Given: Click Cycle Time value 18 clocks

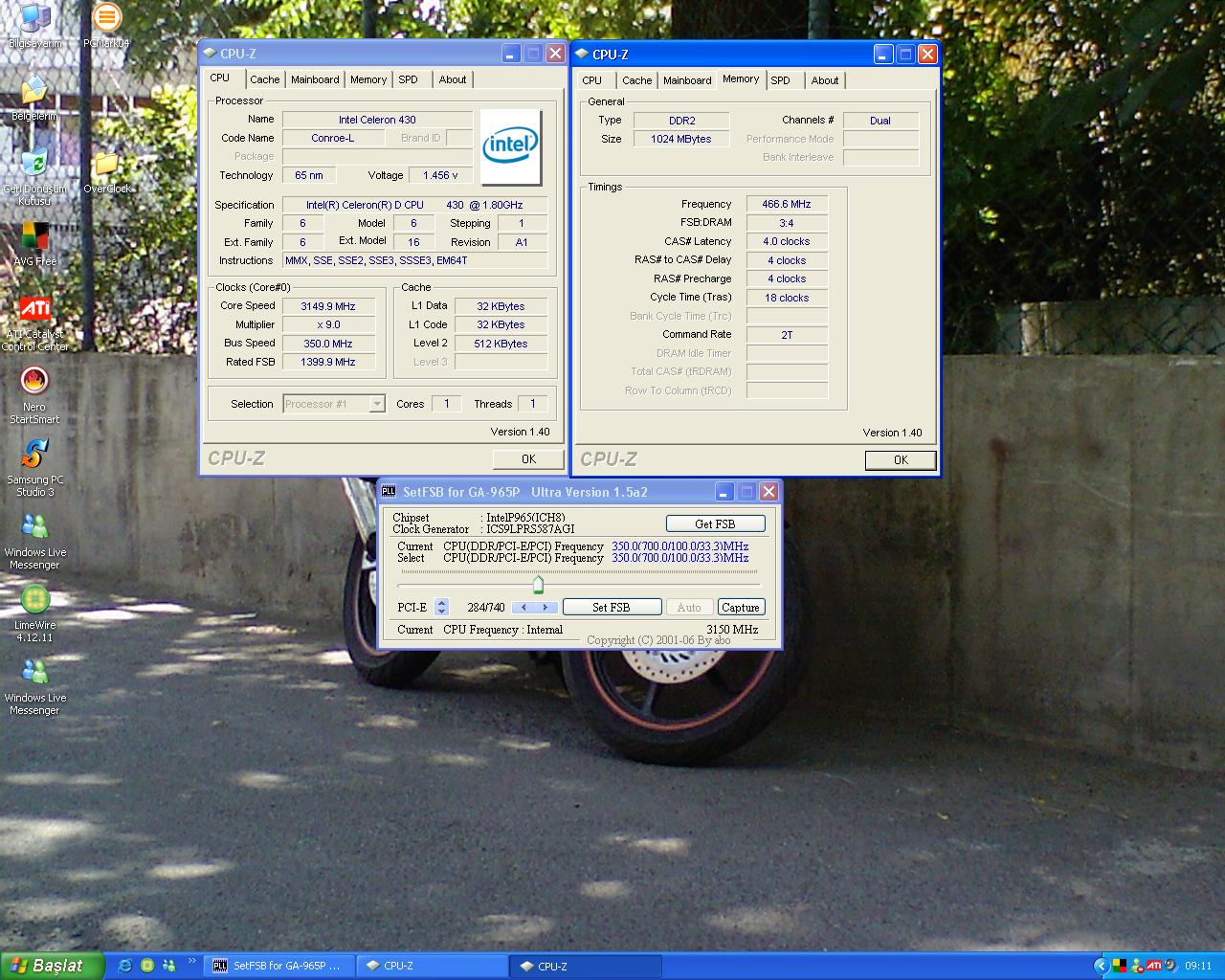Looking at the screenshot, I should [x=787, y=298].
